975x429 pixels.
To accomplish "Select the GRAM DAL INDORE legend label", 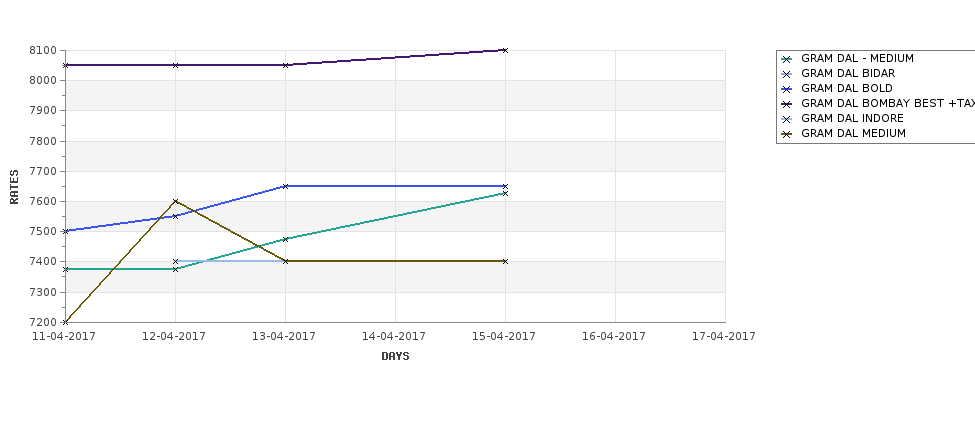I will (852, 118).
